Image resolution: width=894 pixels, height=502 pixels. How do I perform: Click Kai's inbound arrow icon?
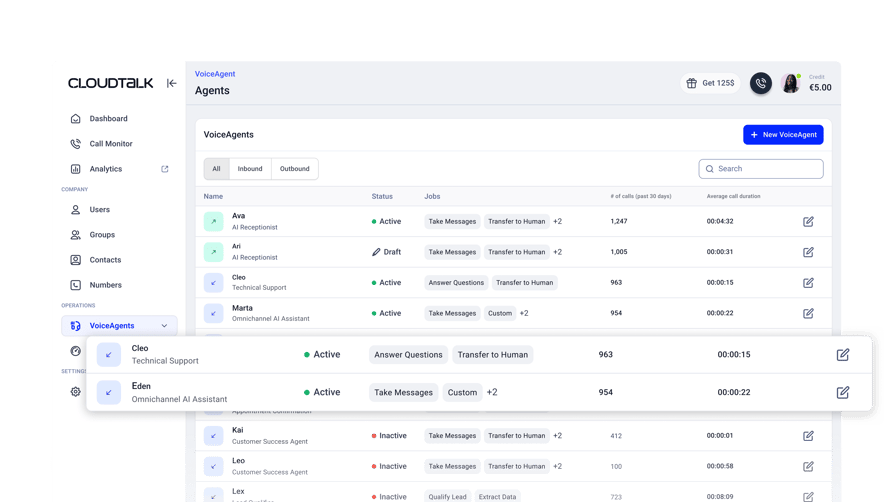click(x=213, y=436)
